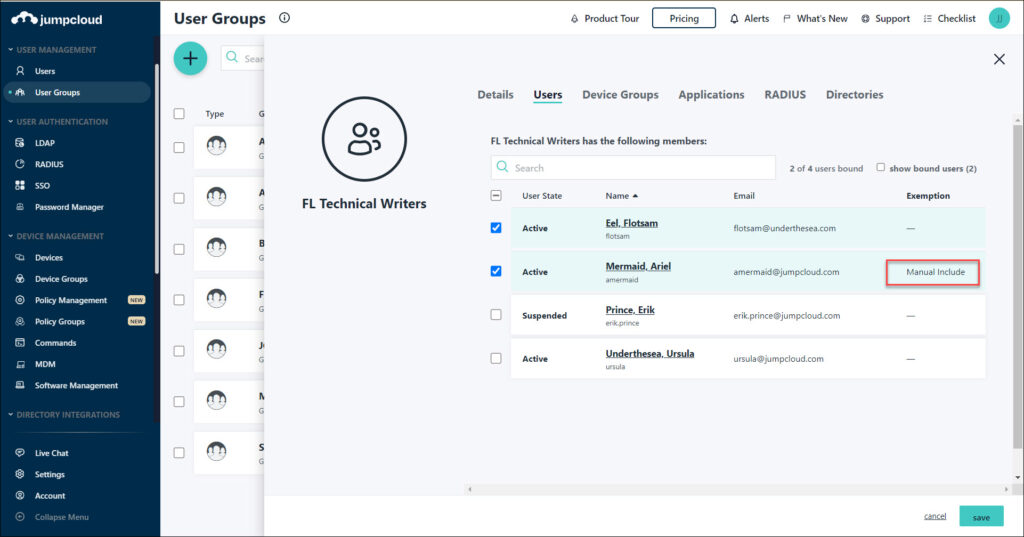1024x537 pixels.
Task: Switch to the Applications tab
Action: [x=711, y=95]
